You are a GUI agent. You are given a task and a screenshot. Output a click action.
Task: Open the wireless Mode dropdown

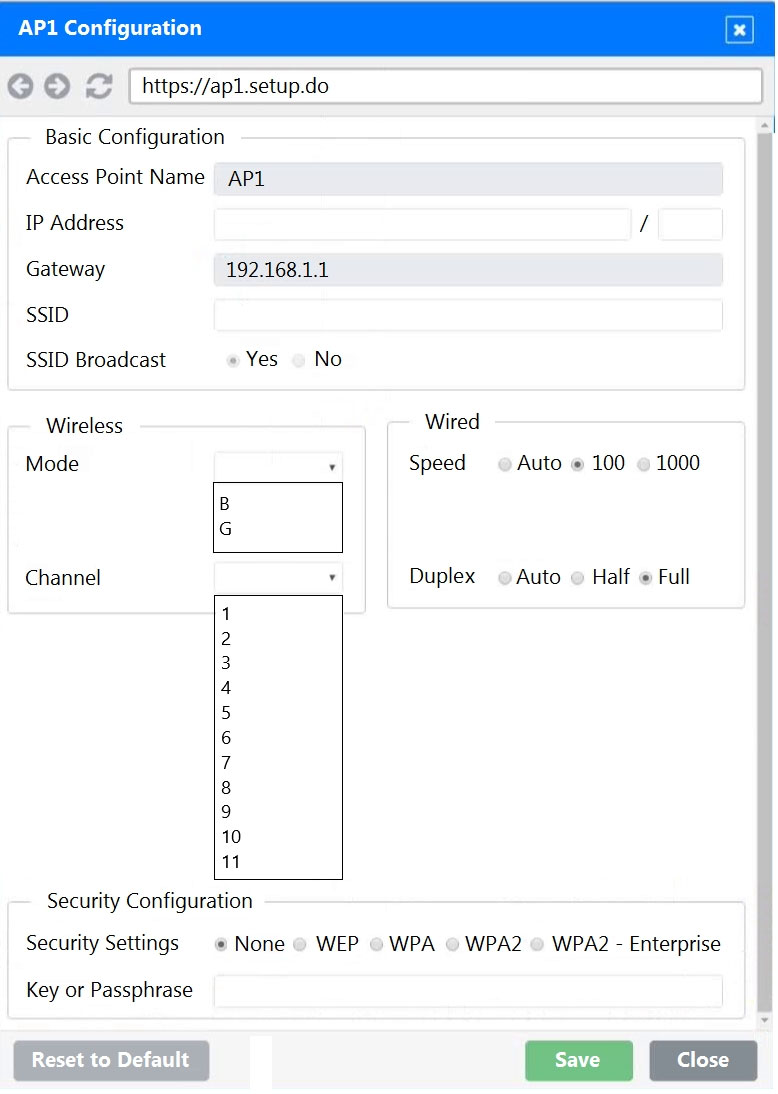(x=278, y=466)
